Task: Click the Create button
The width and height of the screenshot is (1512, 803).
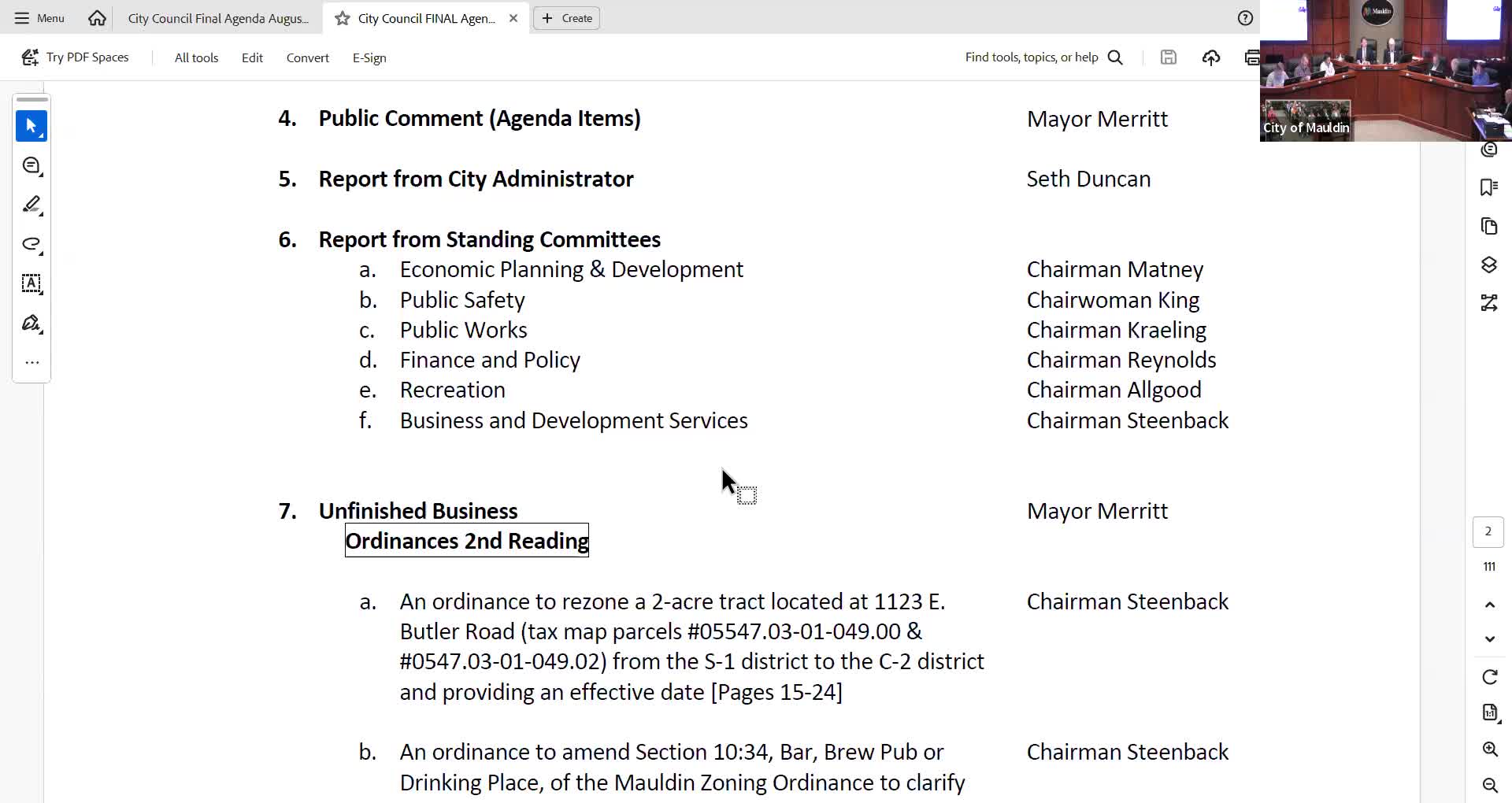Action: (567, 18)
